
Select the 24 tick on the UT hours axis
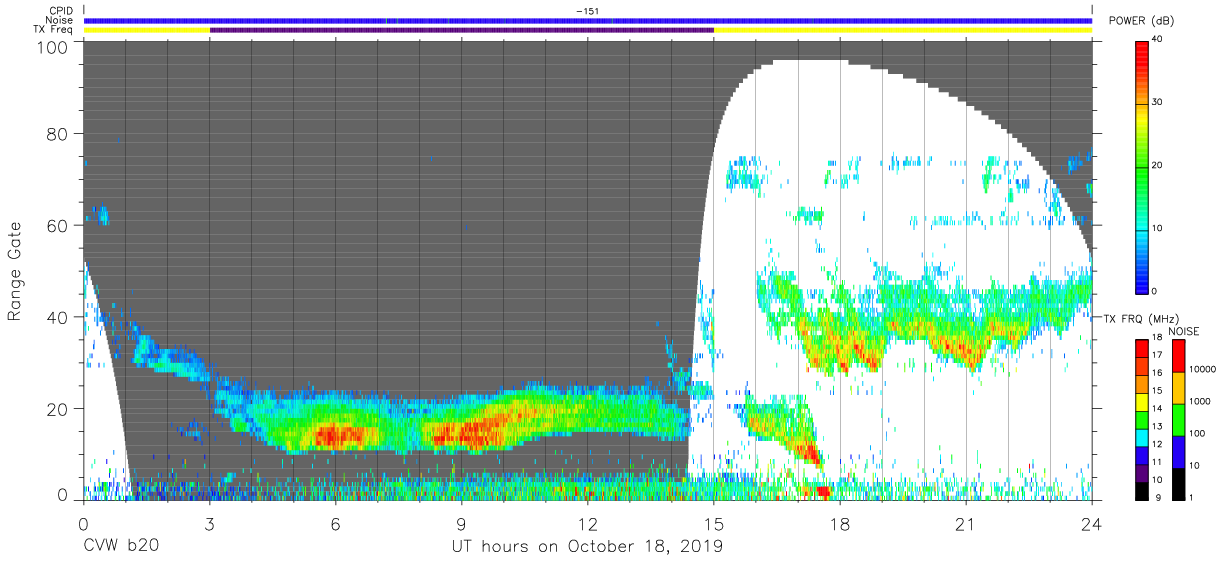tap(1092, 523)
